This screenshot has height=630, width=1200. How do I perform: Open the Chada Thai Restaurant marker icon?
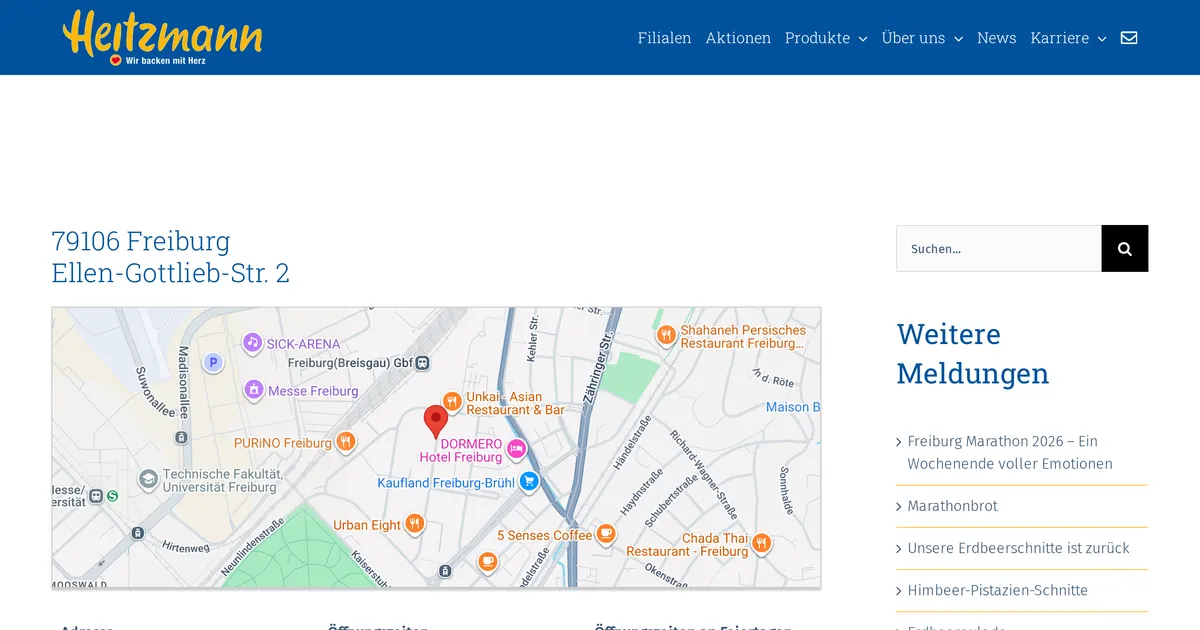(x=762, y=543)
